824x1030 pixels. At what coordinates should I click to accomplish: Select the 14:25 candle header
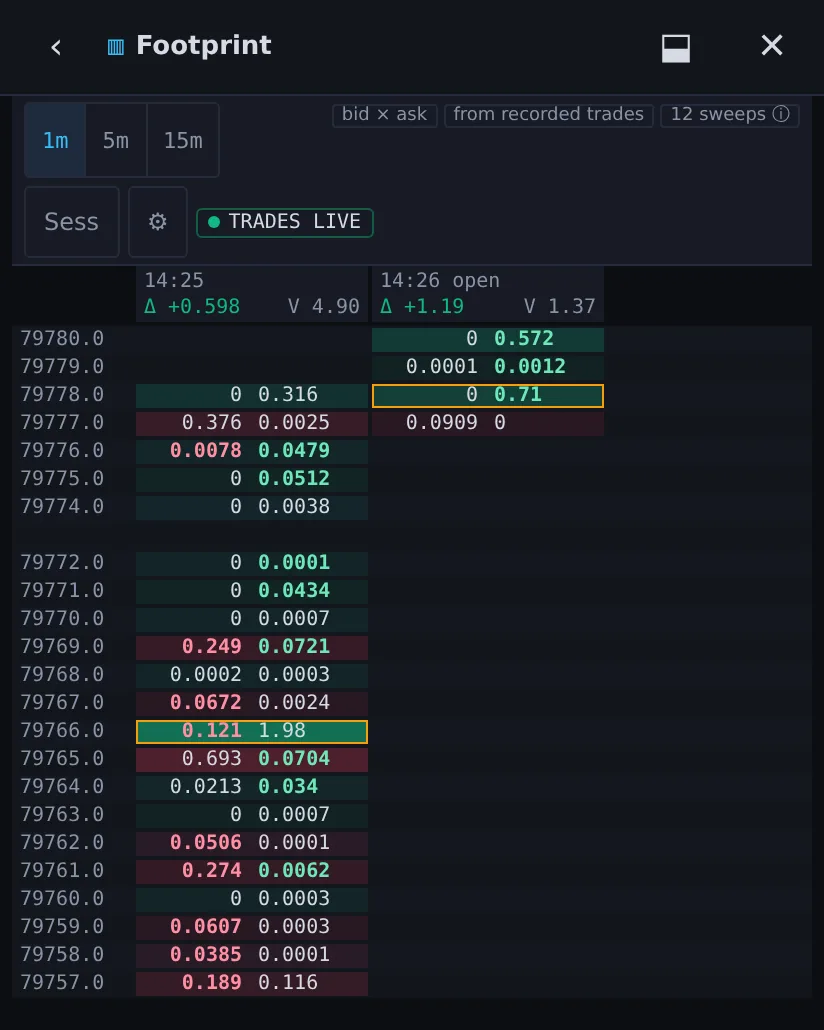tap(252, 294)
